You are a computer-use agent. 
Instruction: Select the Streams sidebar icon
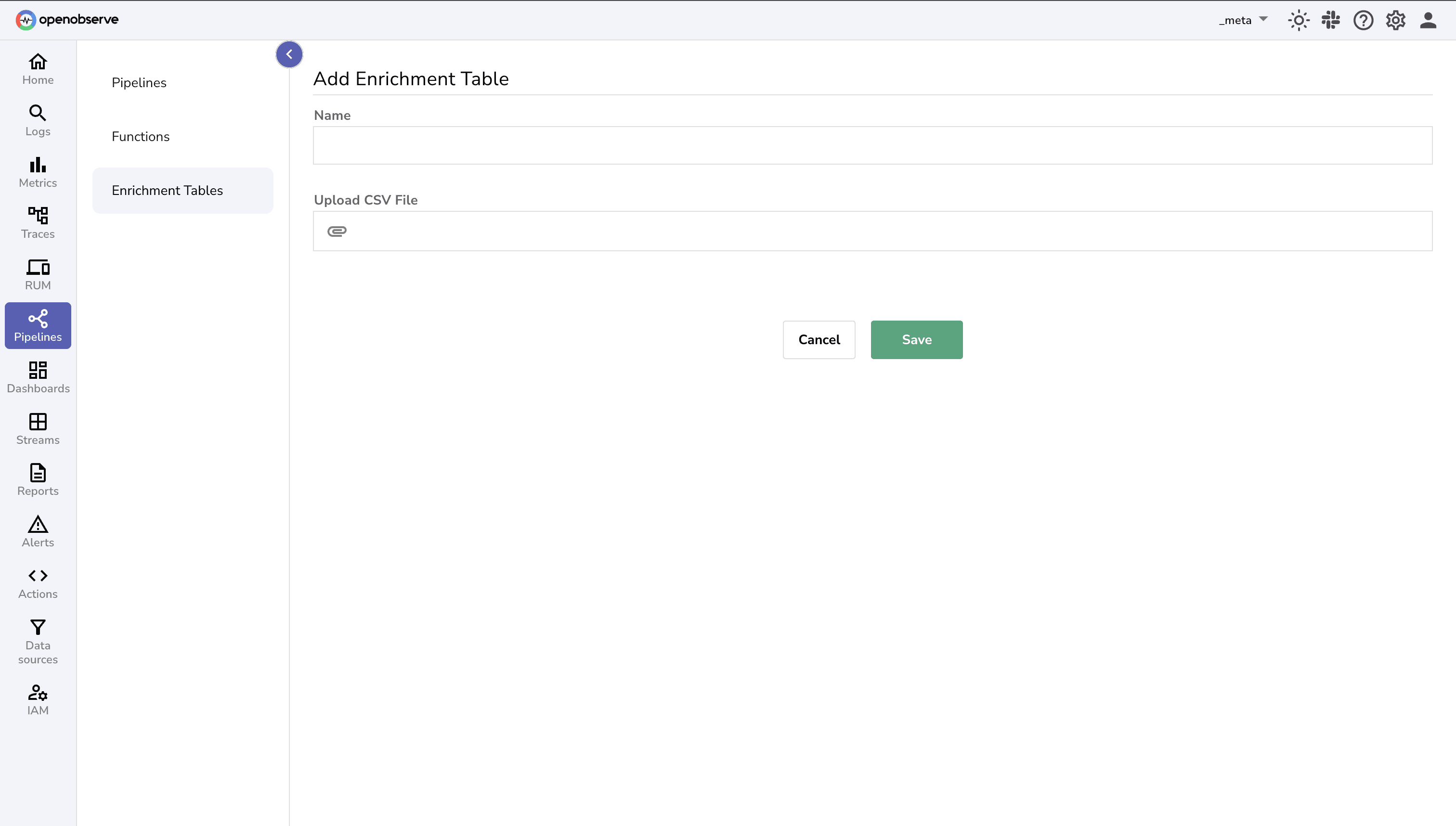pos(38,429)
